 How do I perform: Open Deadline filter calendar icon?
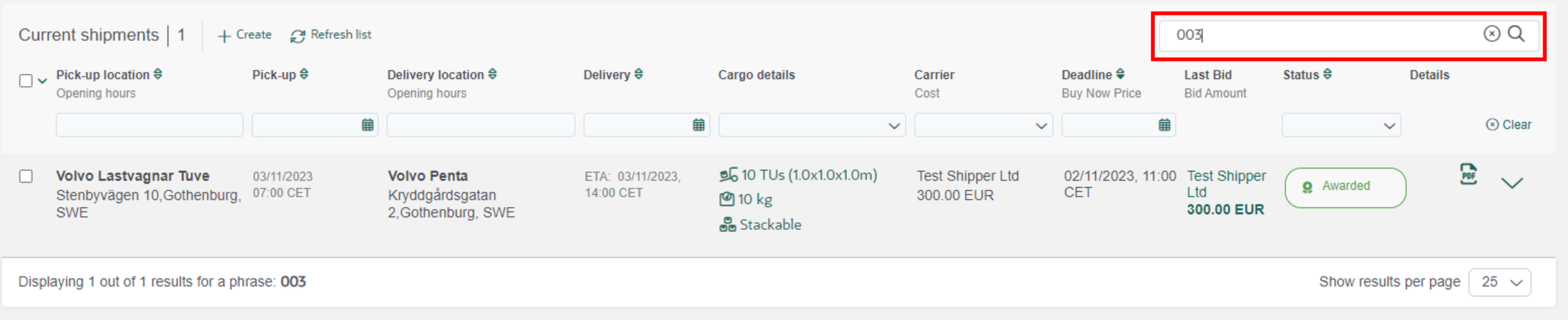click(x=1164, y=125)
